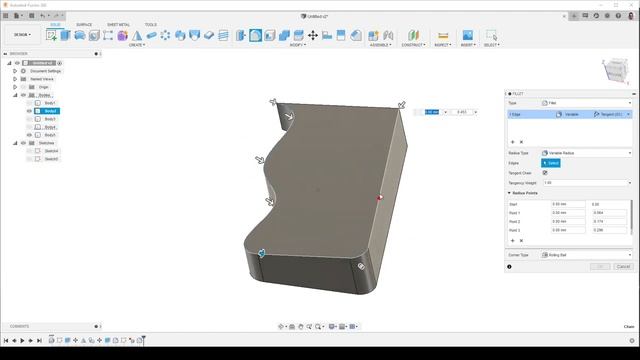Select the Press Pull tool icon

point(241,36)
